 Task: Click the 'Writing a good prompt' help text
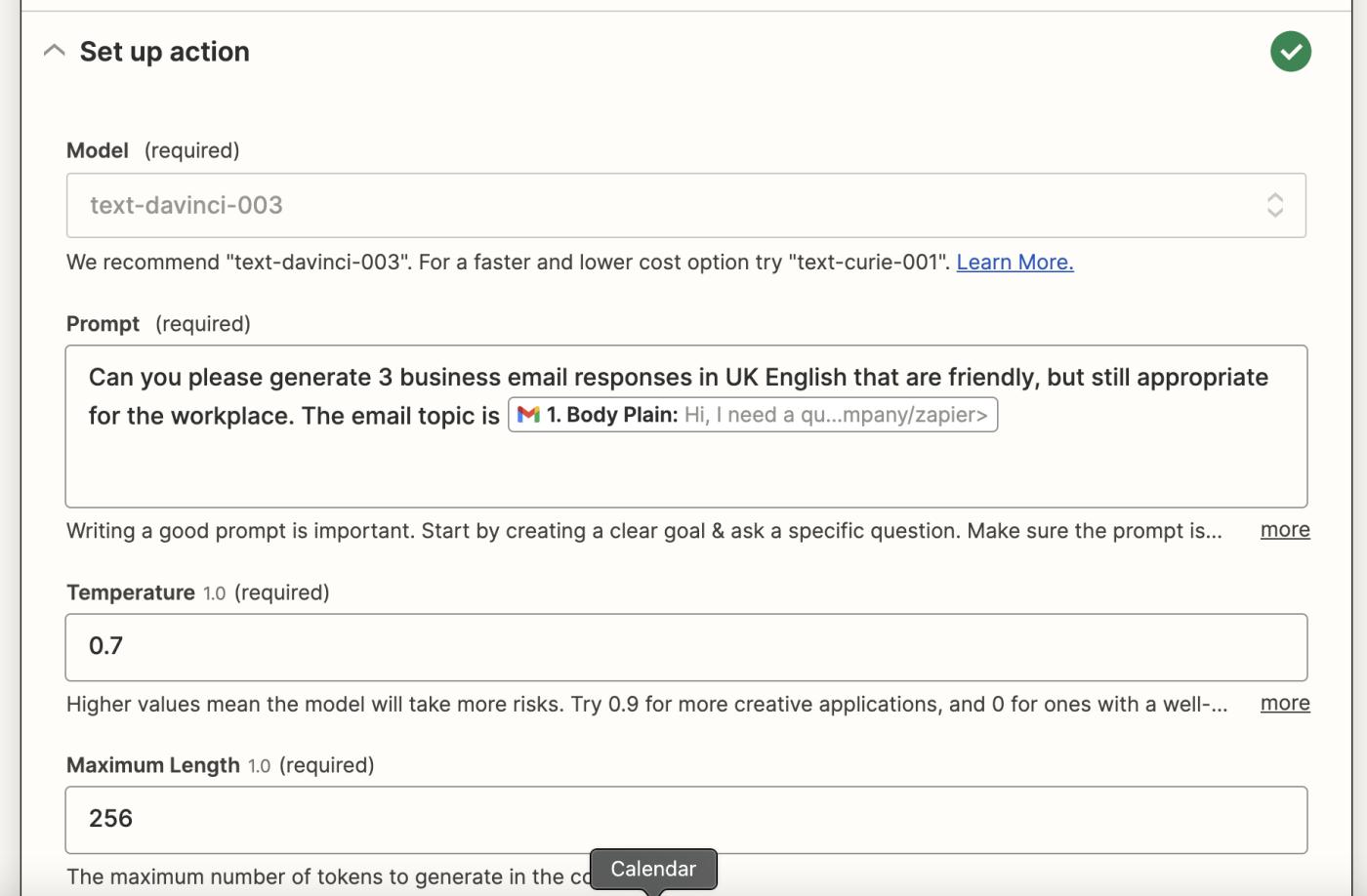pyautogui.click(x=642, y=531)
